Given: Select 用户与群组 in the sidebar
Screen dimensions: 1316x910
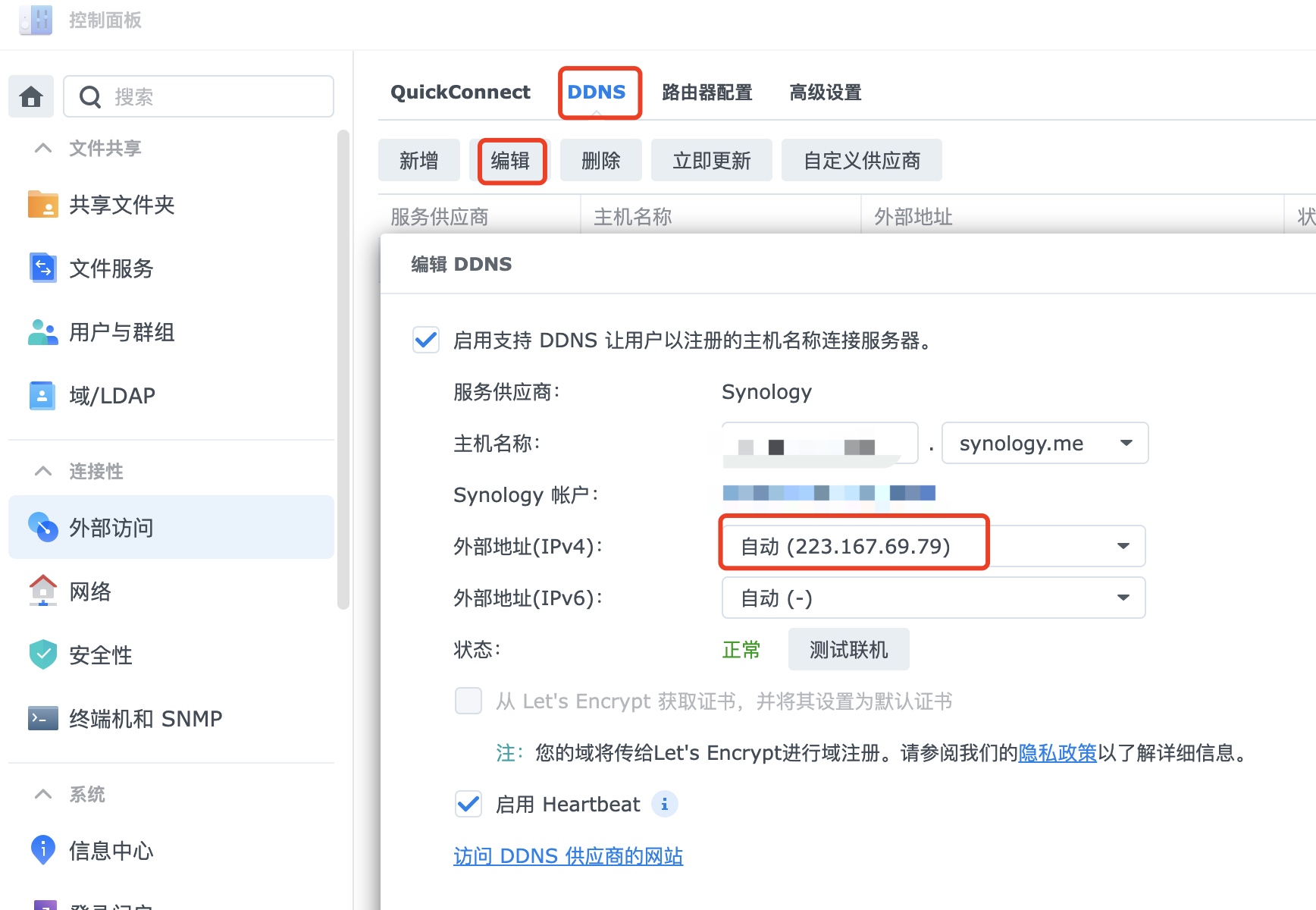Looking at the screenshot, I should [x=171, y=331].
